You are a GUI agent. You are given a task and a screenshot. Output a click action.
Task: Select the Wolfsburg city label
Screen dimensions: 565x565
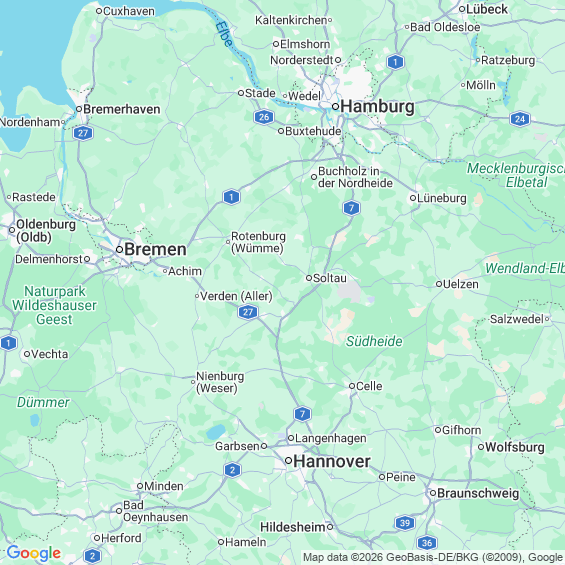[x=515, y=447]
